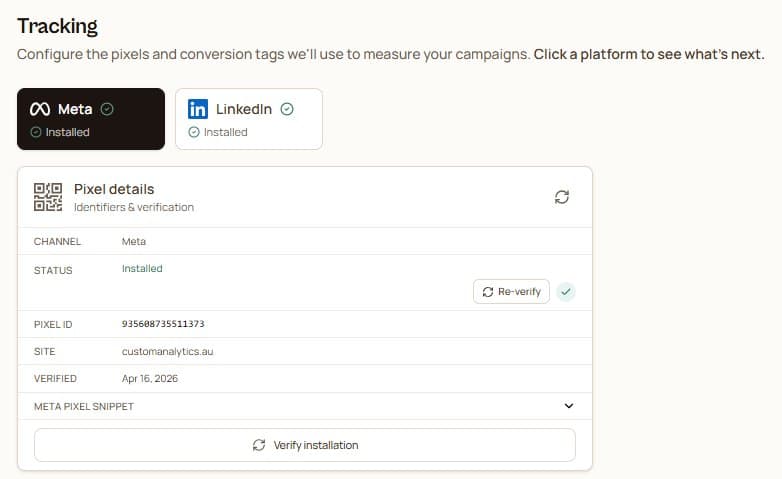
Task: Click the green Installed status text
Action: coord(142,268)
